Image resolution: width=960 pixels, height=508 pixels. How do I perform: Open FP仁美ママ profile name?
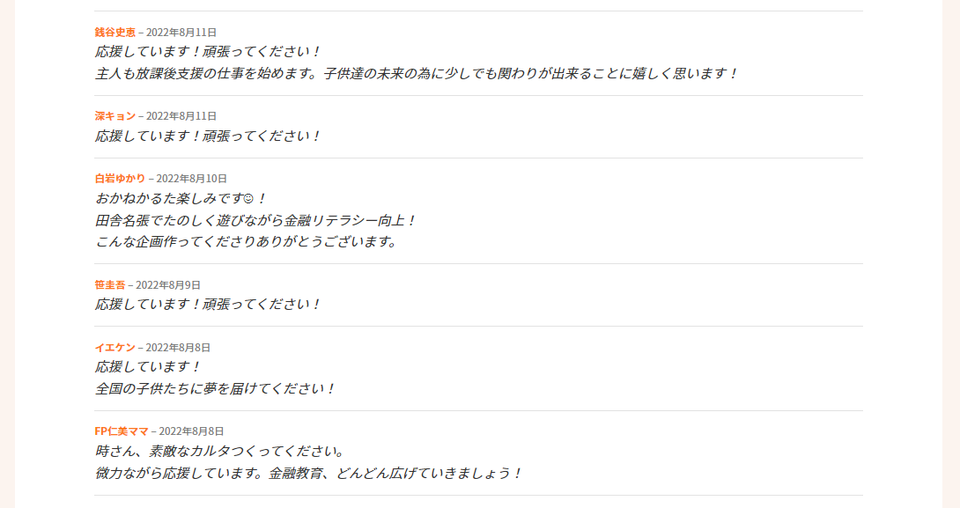tap(122, 431)
